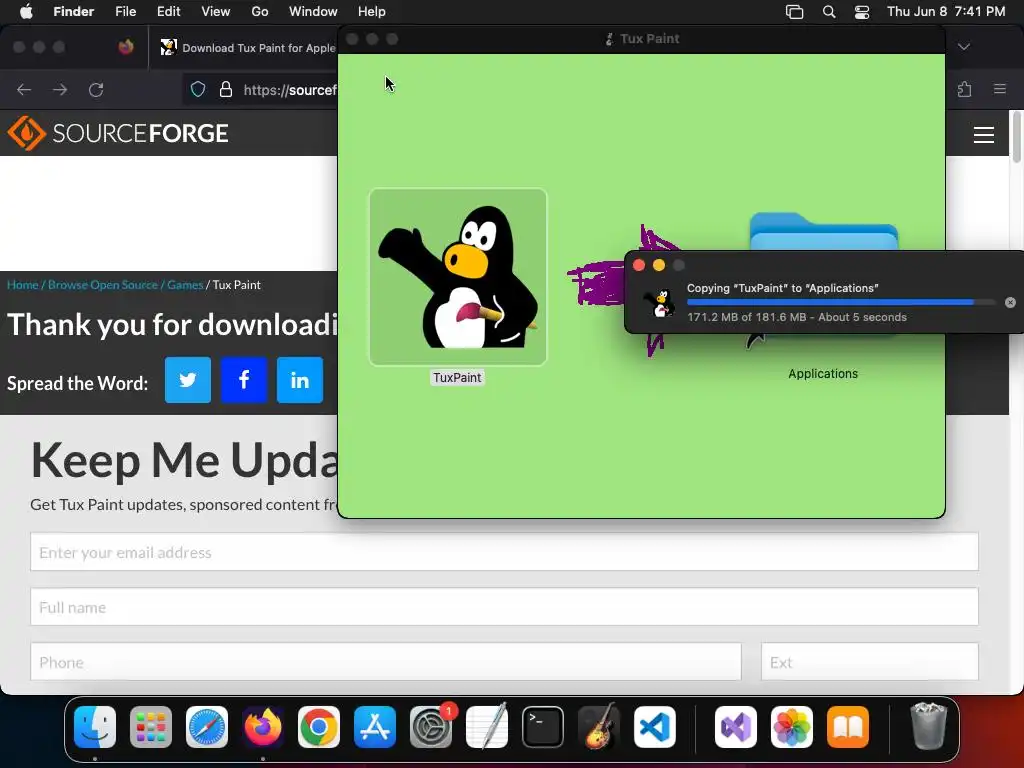Click the date and time clock

[946, 12]
